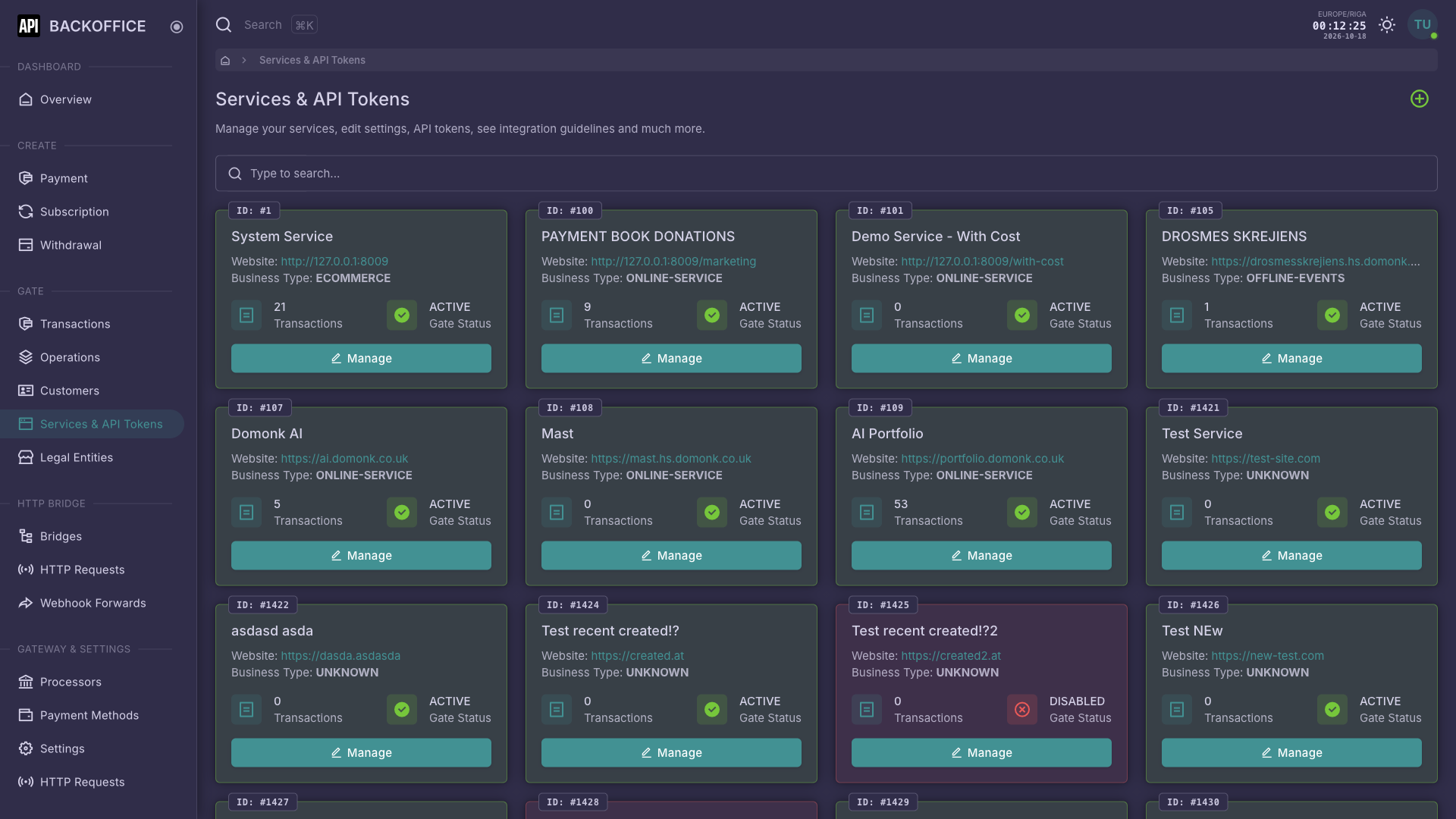Screen dimensions: 1456x819
Task: Click the disabled gate status icon
Action: [x=1022, y=710]
